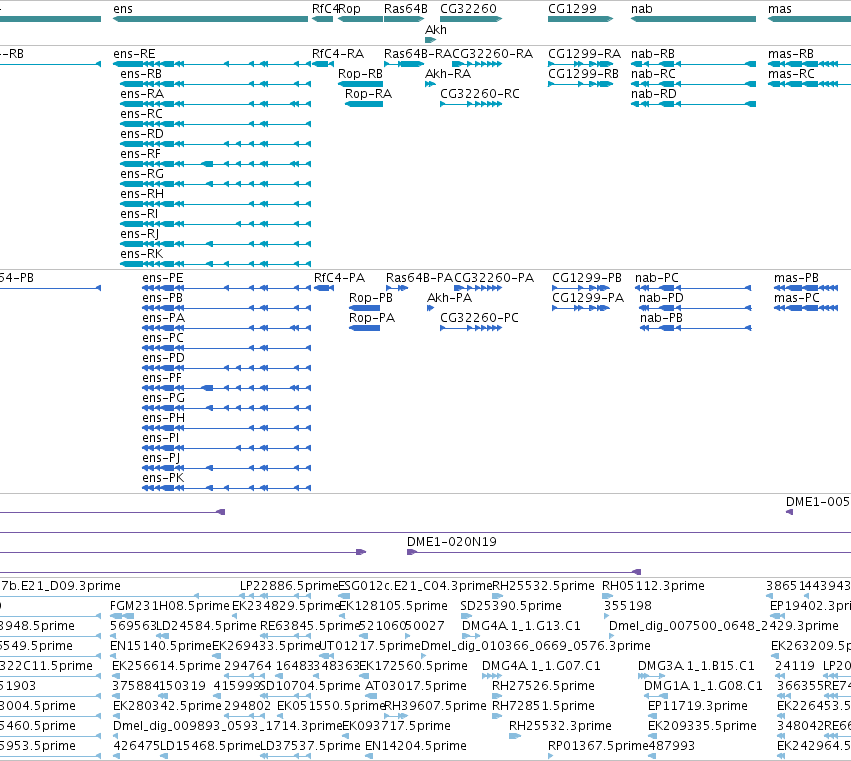This screenshot has width=851, height=761.
Task: Select the nab-RD transcript label
Action: (x=653, y=94)
